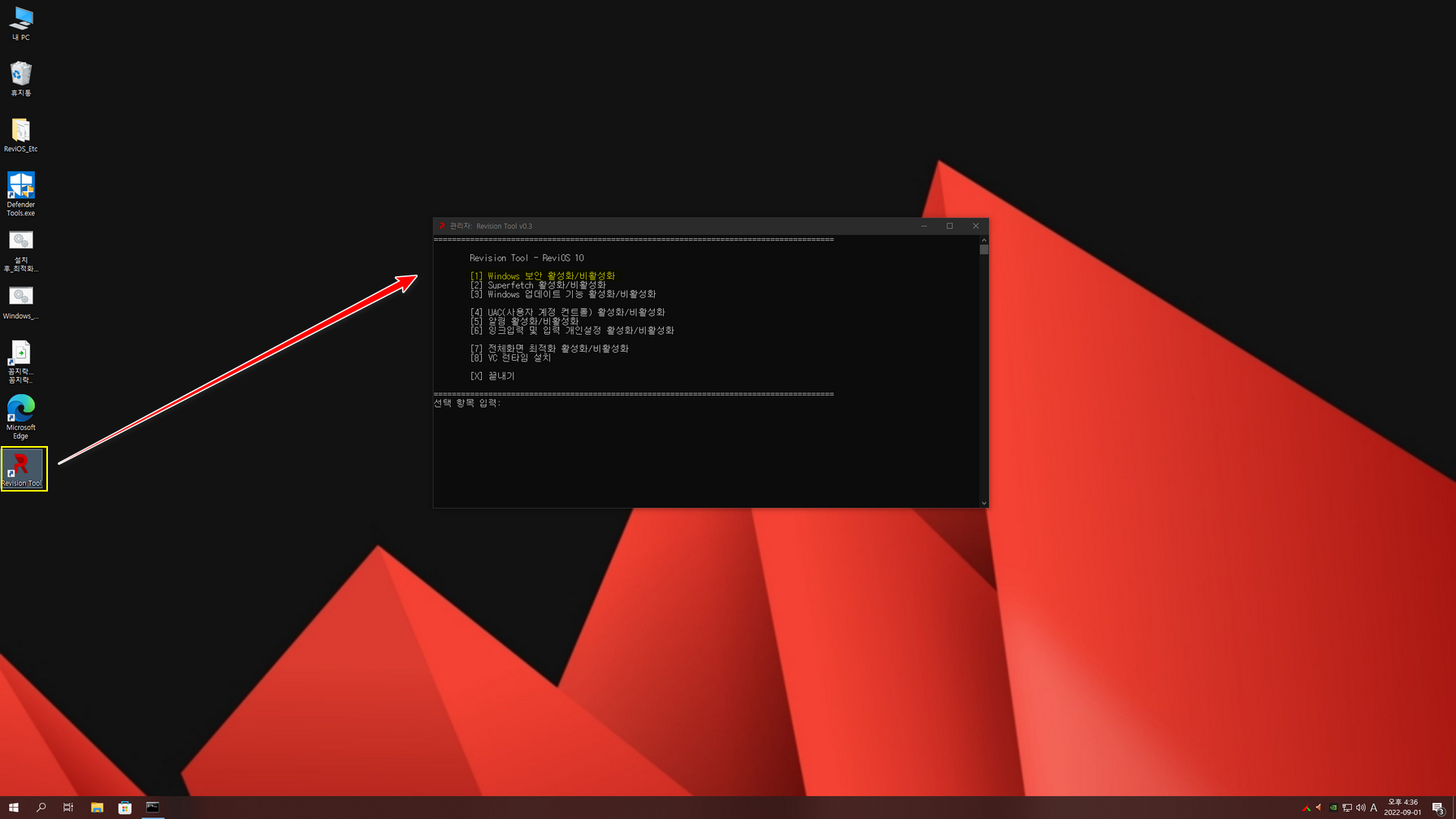Open Task View from the taskbar
The width and height of the screenshot is (1456, 819).
coord(68,808)
